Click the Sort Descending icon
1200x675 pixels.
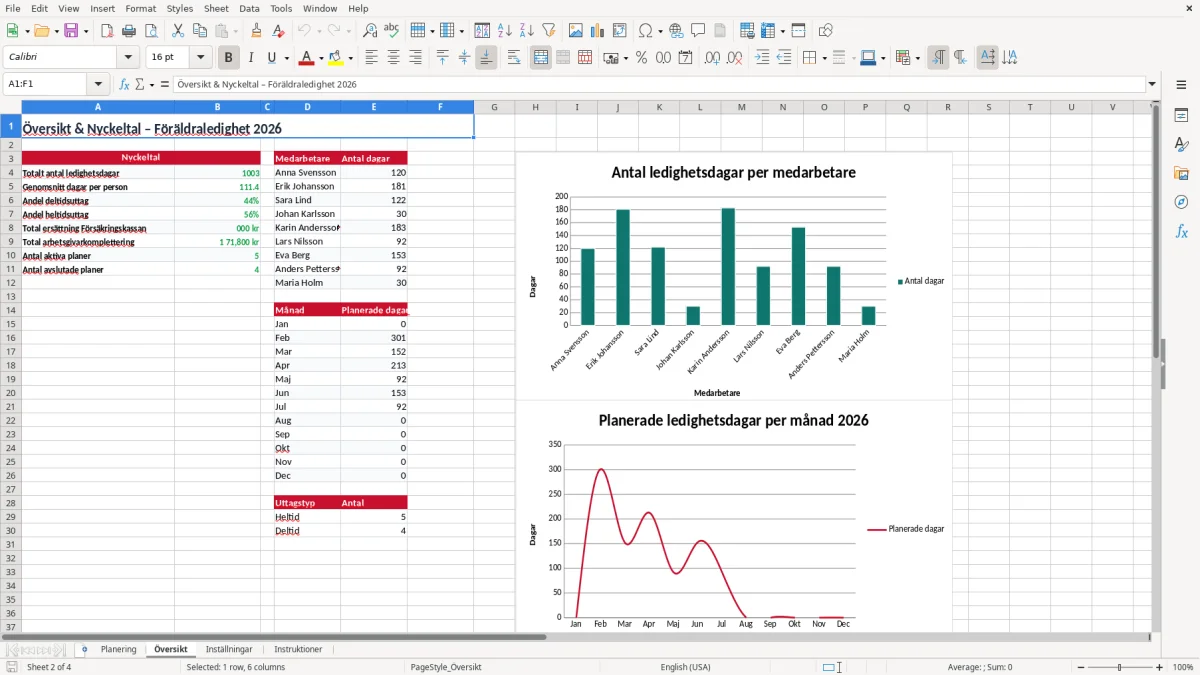(x=526, y=31)
